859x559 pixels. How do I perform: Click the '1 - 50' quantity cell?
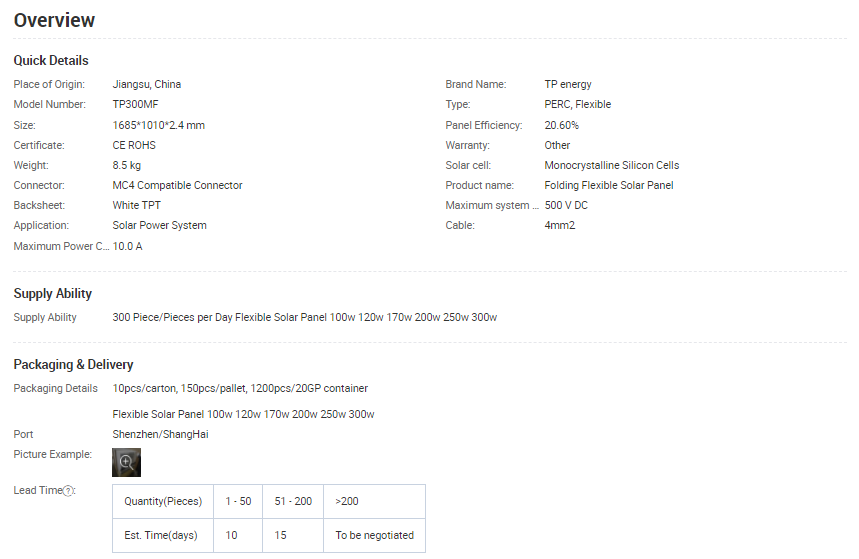pyautogui.click(x=238, y=501)
